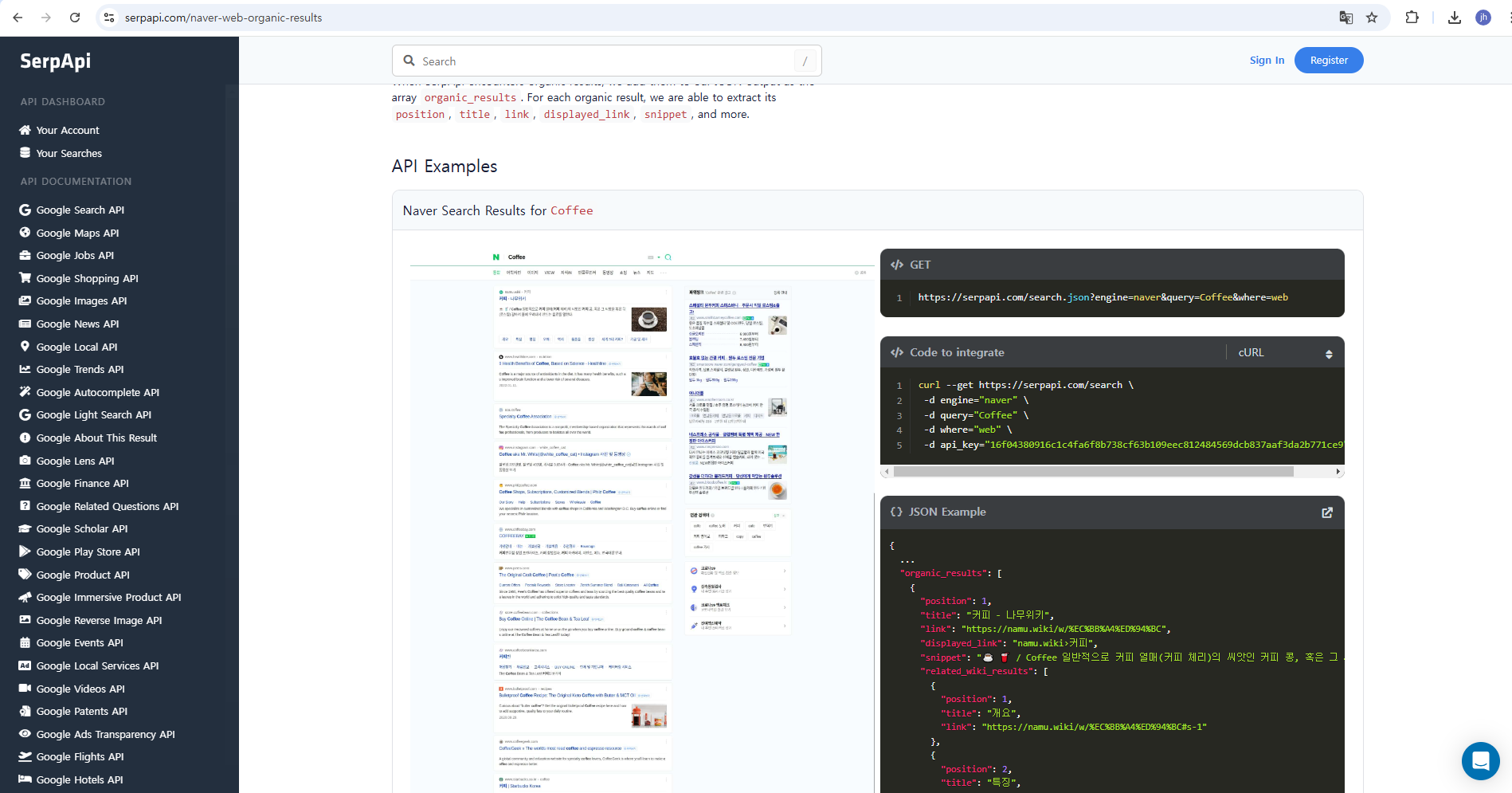1512x793 pixels.
Task: Click the Naver Coffee results screenshot
Action: pyautogui.click(x=640, y=520)
